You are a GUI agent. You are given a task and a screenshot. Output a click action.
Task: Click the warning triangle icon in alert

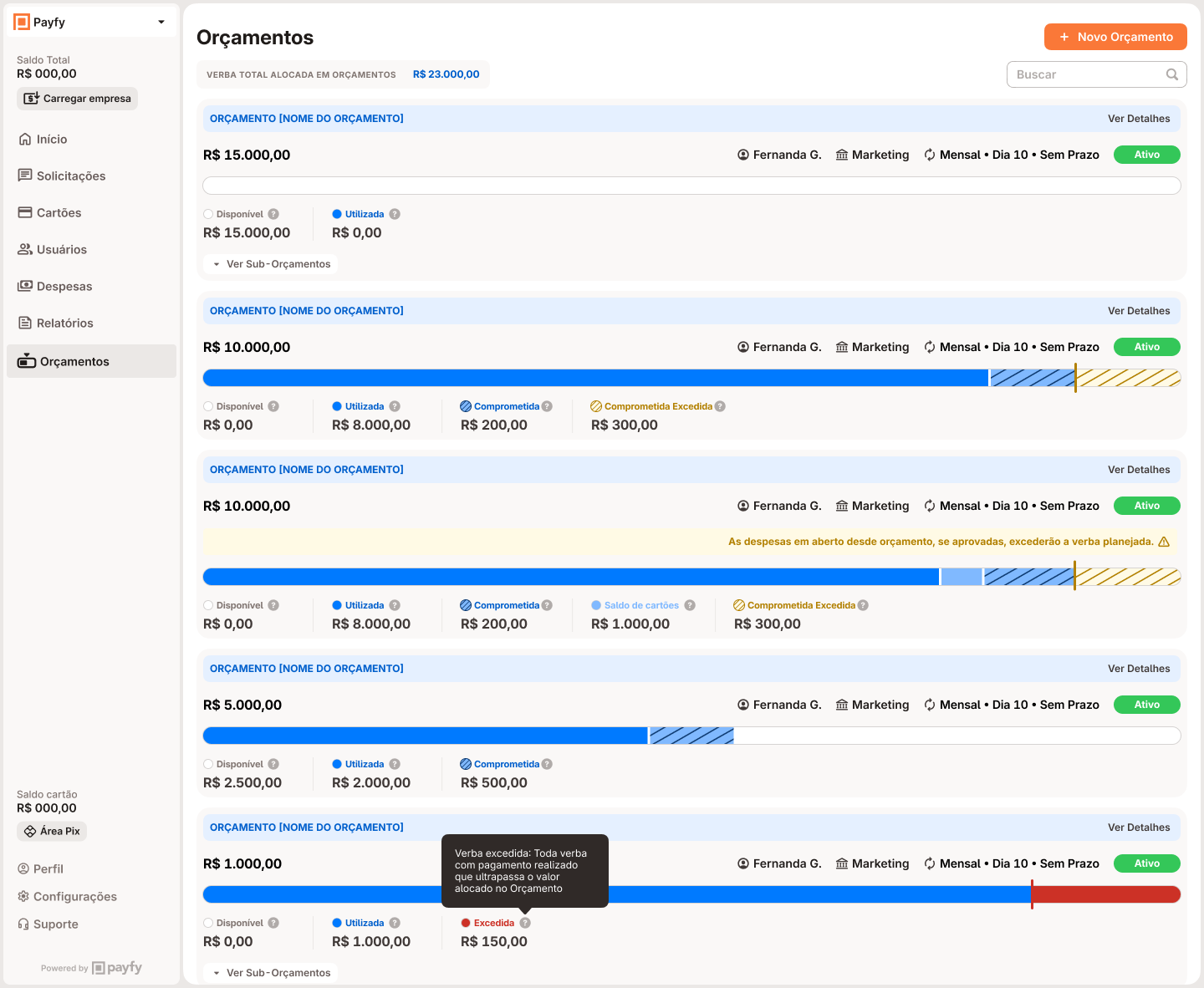[x=1164, y=542]
